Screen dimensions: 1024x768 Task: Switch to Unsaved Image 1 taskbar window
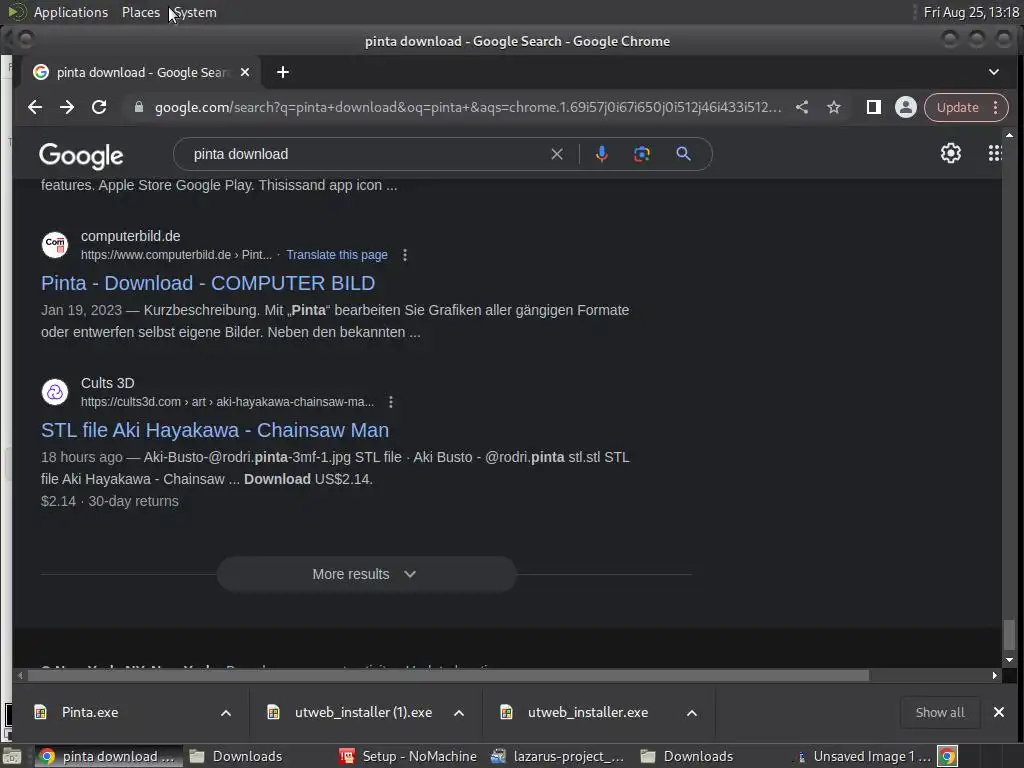(x=864, y=756)
